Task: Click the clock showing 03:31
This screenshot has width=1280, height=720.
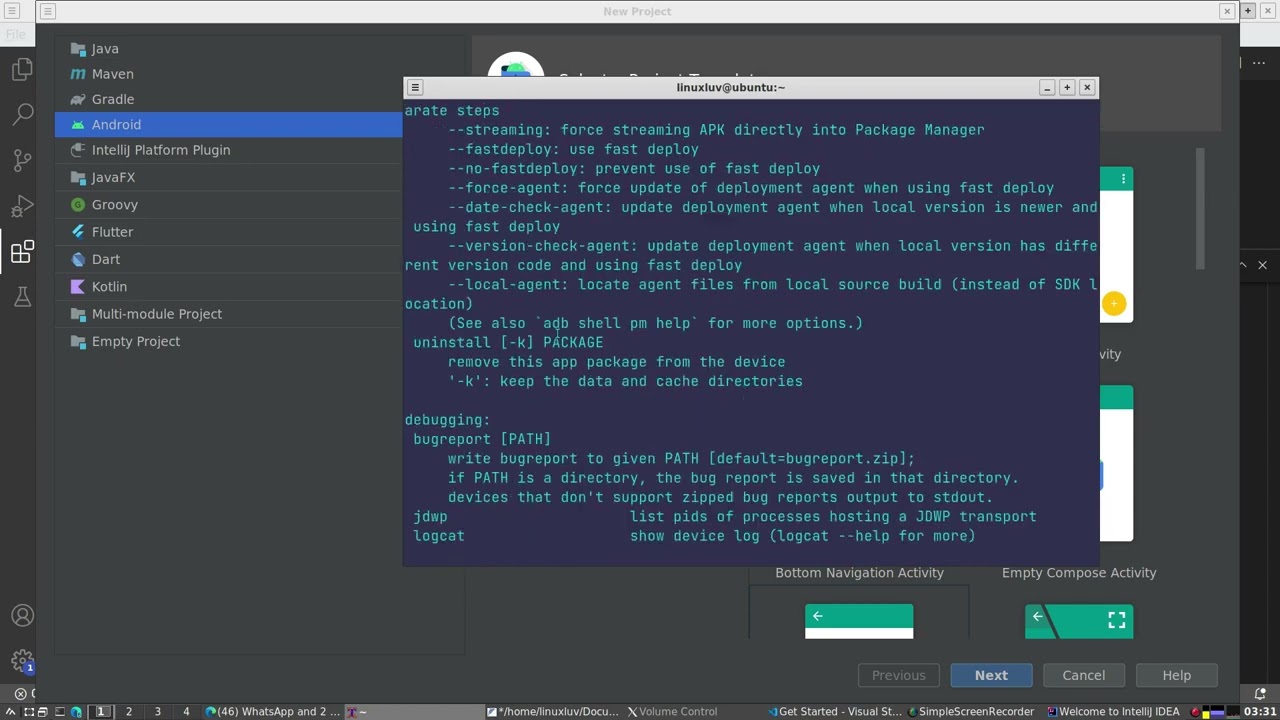Action: pos(1260,711)
